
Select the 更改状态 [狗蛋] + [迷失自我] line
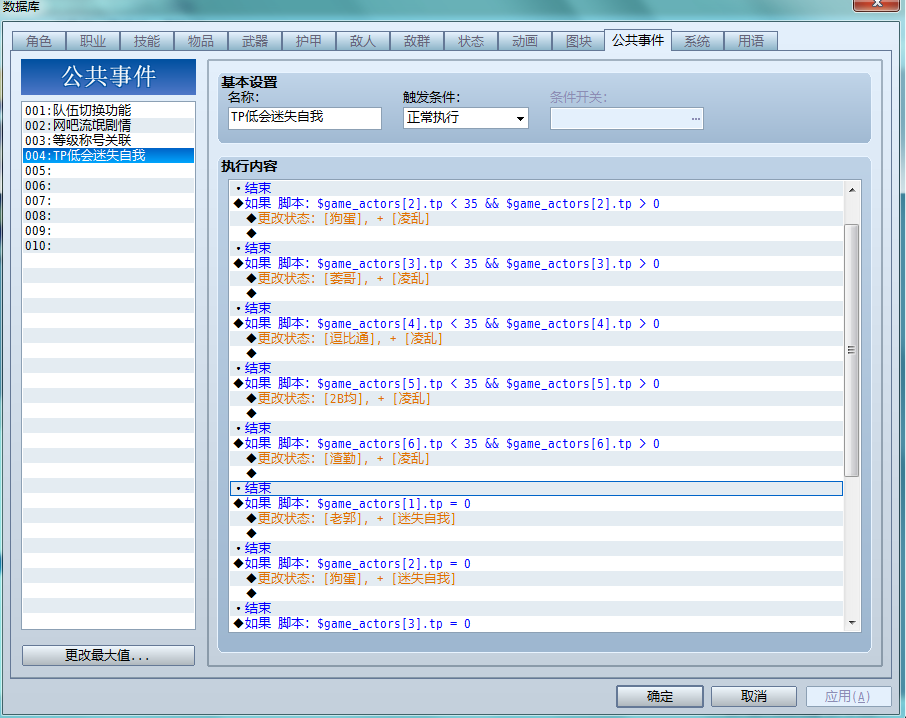(x=536, y=579)
